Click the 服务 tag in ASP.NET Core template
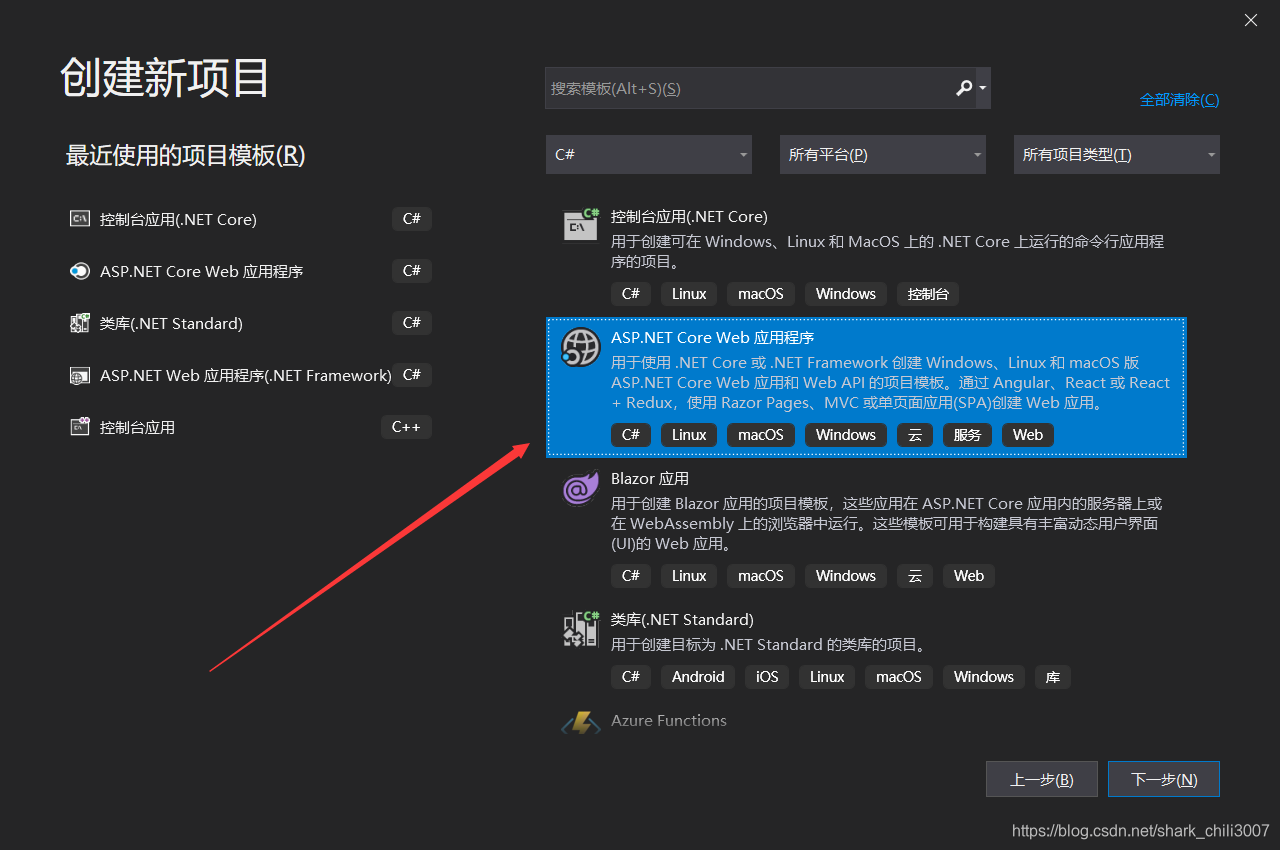 [x=967, y=435]
